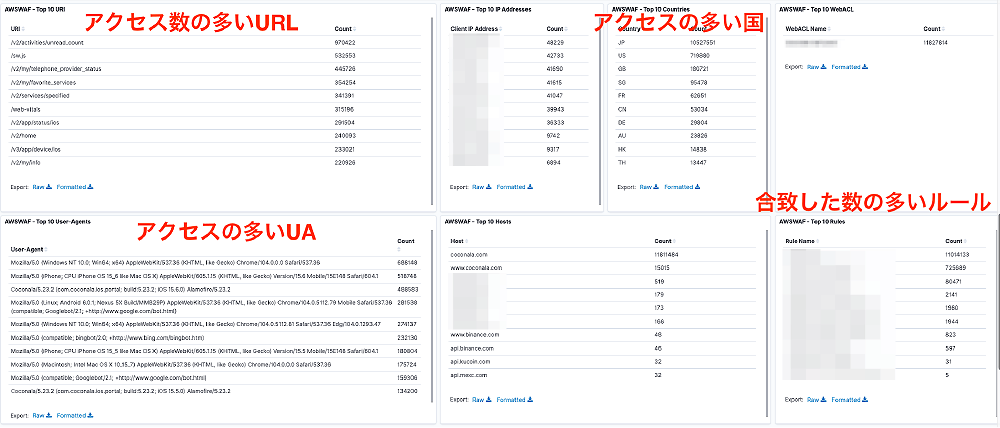Export Top 10 Hosts as Raw

tap(482, 399)
